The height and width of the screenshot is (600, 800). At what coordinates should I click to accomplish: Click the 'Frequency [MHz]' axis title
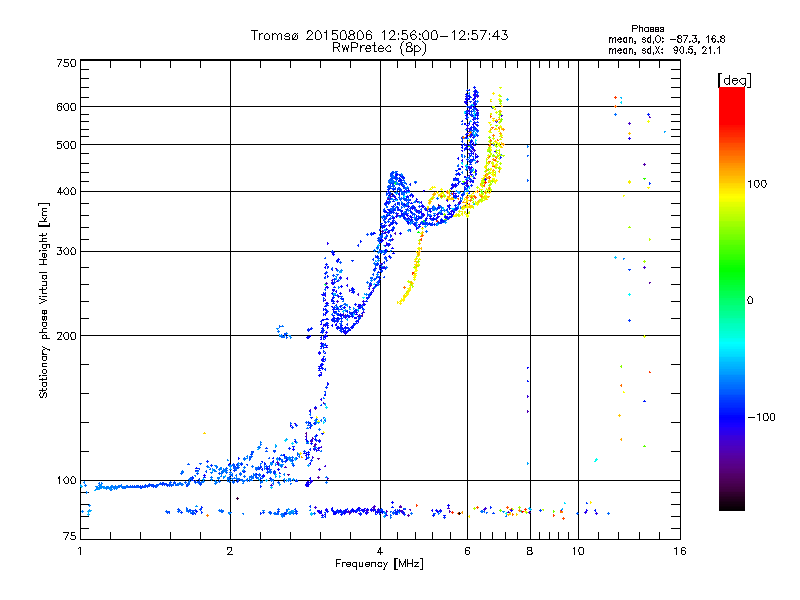[x=379, y=564]
